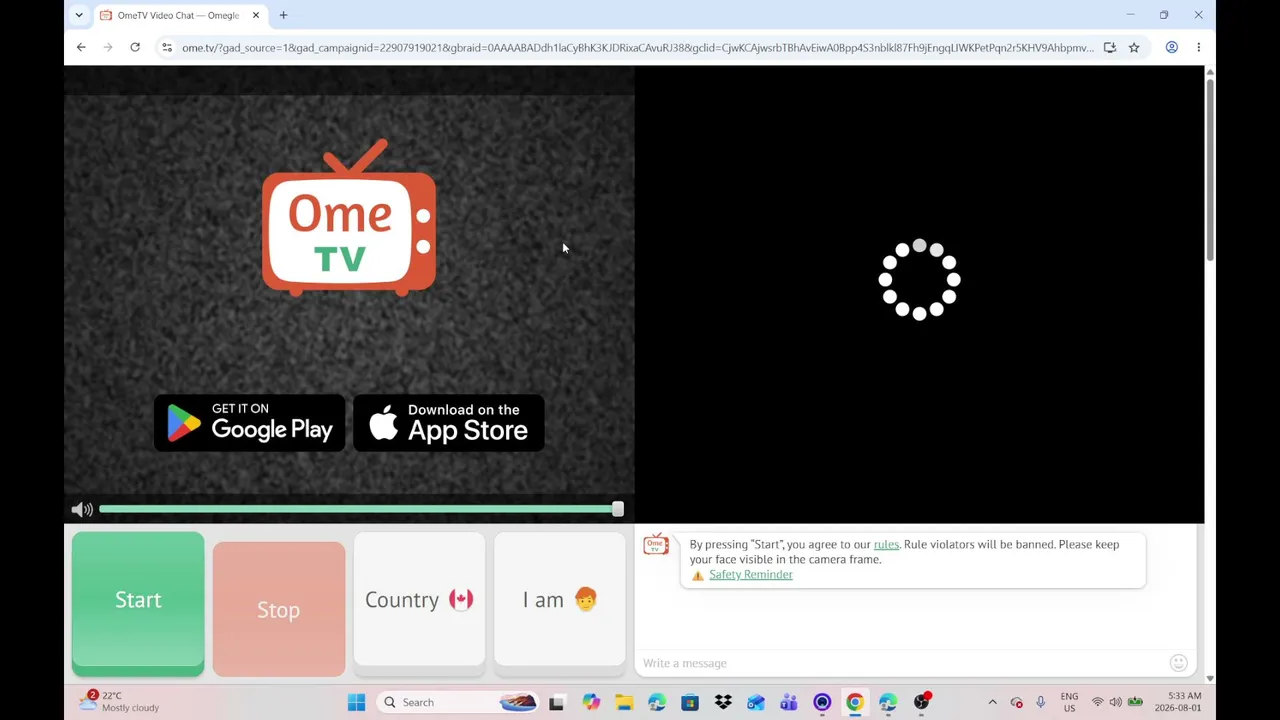Click the install app icon in address bar

coord(1110,47)
